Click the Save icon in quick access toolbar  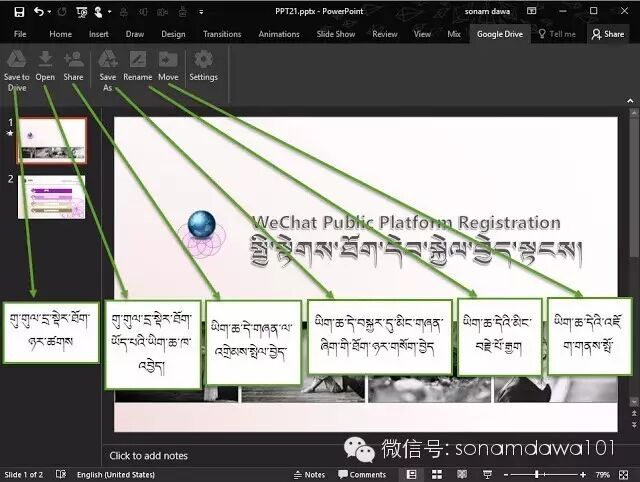(19, 12)
